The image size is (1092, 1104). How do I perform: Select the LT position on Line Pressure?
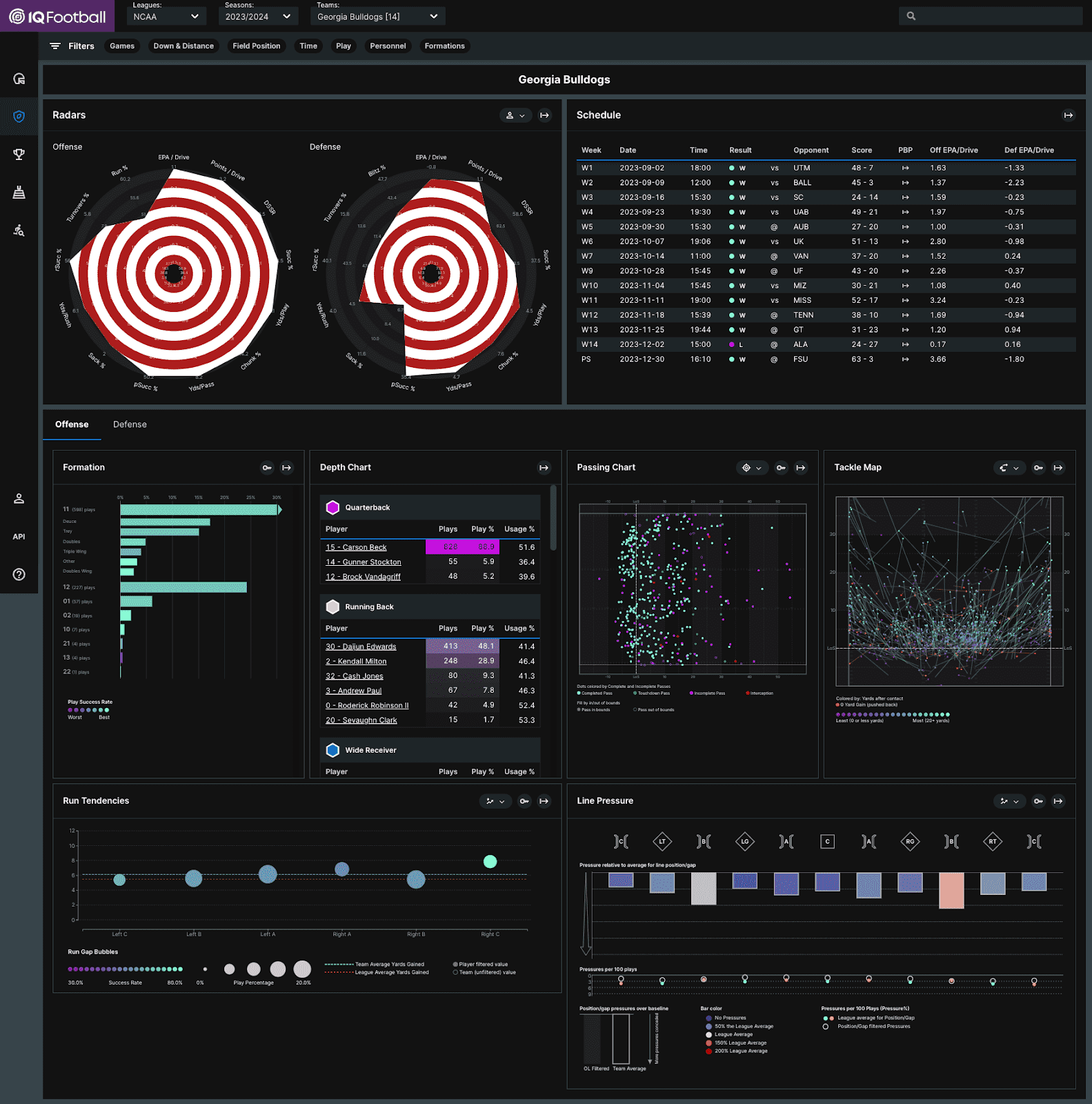coord(662,841)
